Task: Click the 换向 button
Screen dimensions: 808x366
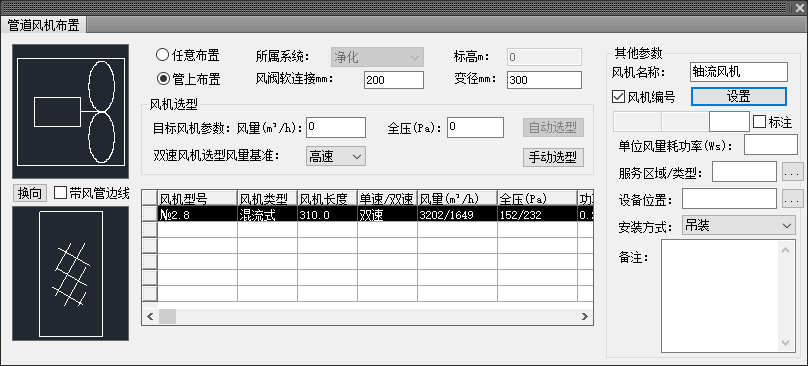Action: pyautogui.click(x=29, y=193)
